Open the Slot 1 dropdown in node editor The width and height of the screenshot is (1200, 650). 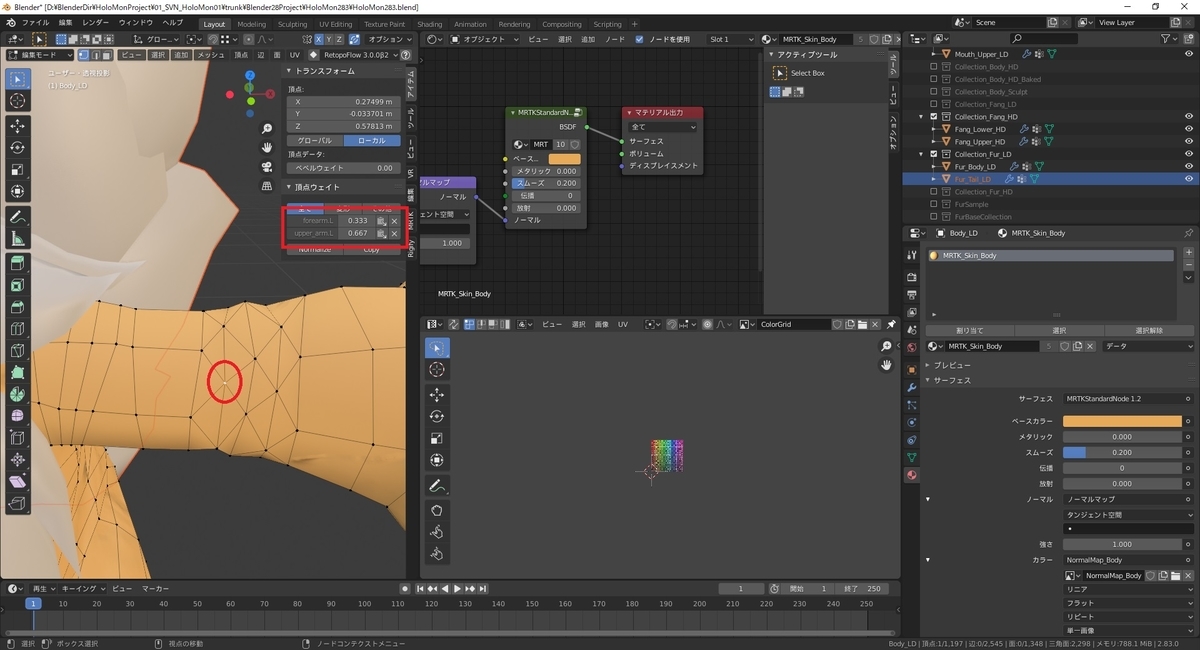(x=732, y=39)
